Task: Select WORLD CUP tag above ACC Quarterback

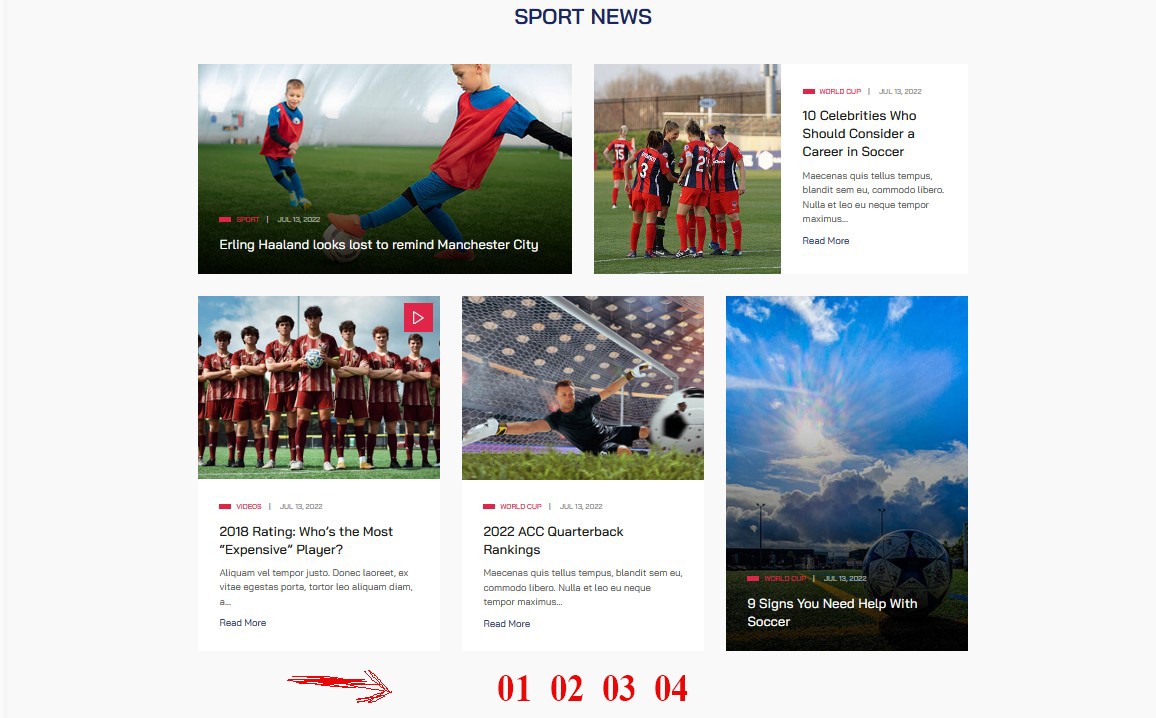Action: (520, 506)
